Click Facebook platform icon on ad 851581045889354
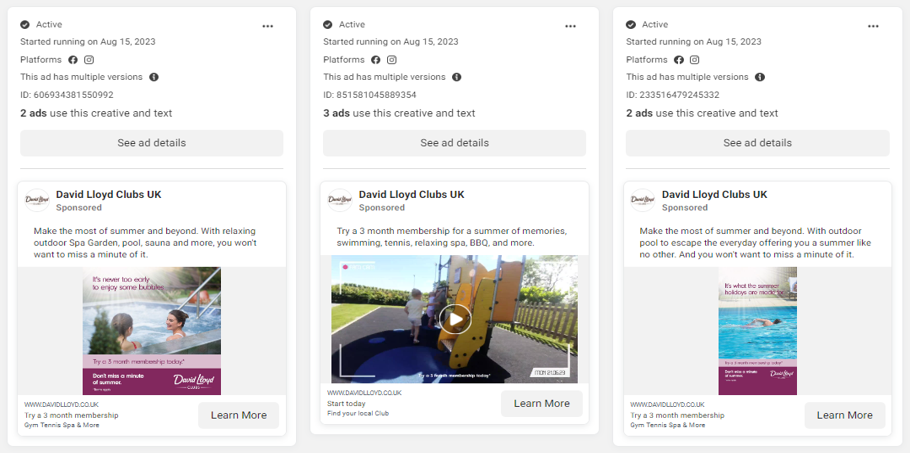The width and height of the screenshot is (910, 453). point(375,60)
